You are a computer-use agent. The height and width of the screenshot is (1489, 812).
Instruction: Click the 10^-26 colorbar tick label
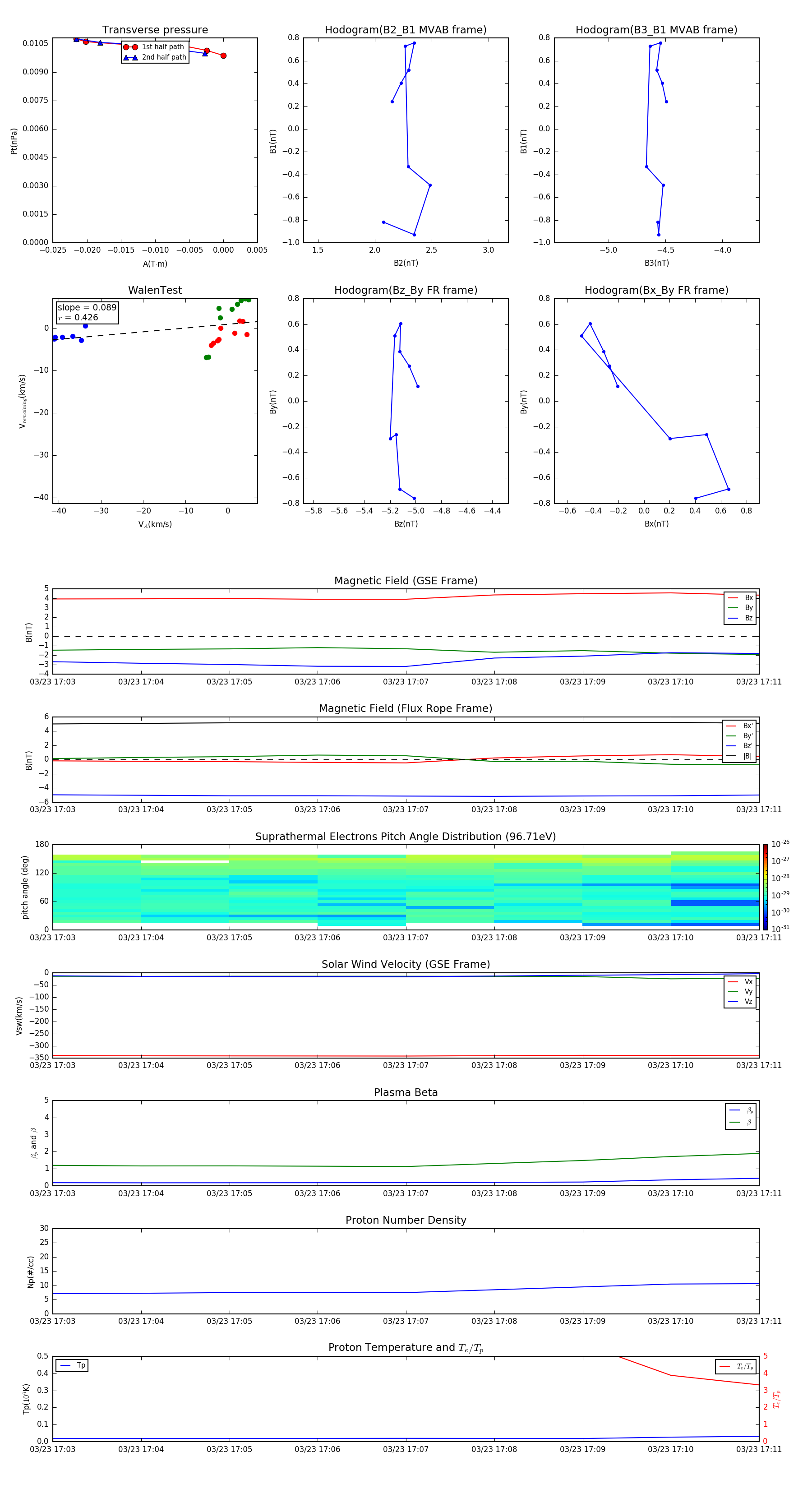[x=780, y=844]
